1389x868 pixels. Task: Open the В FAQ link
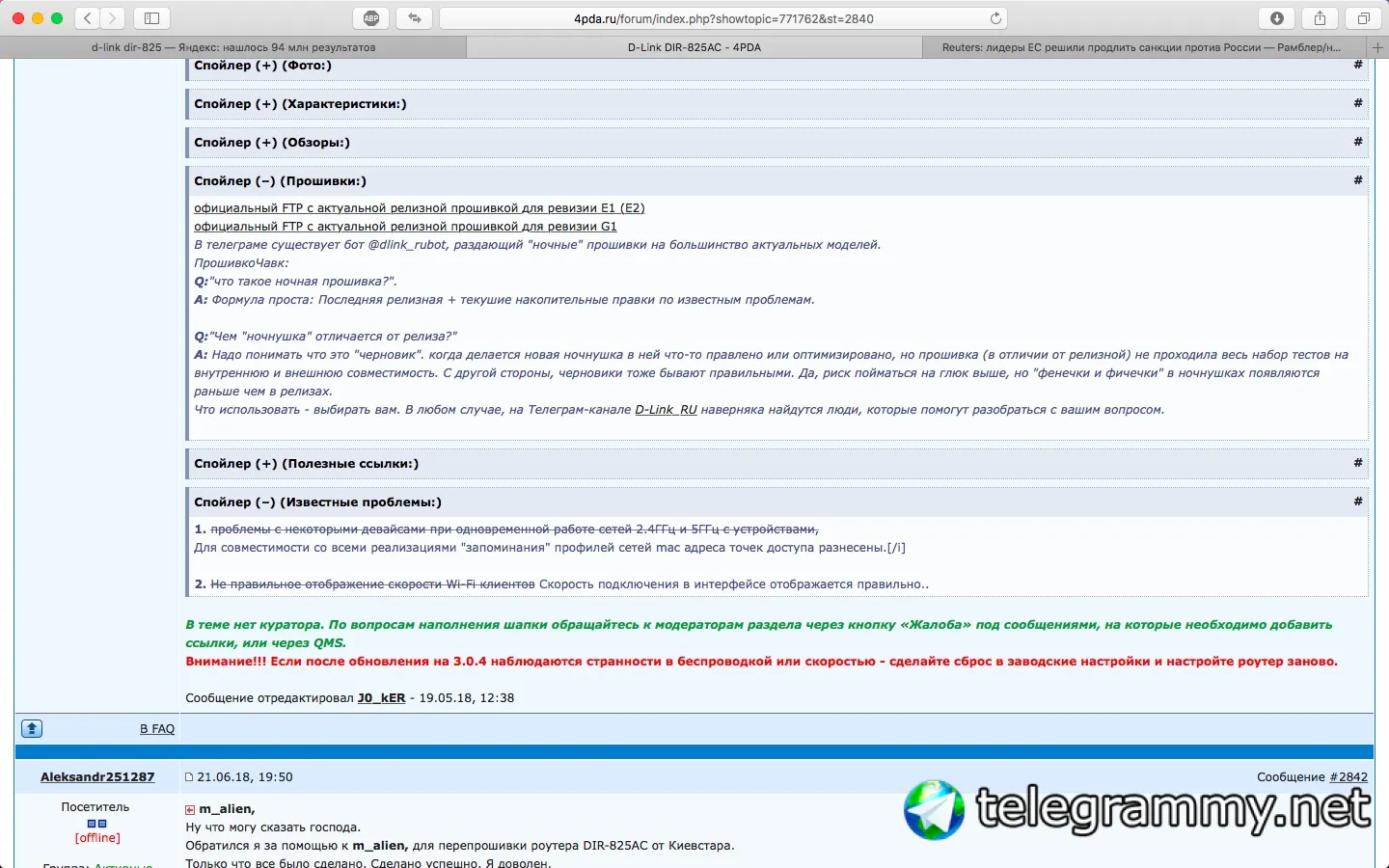pos(157,729)
